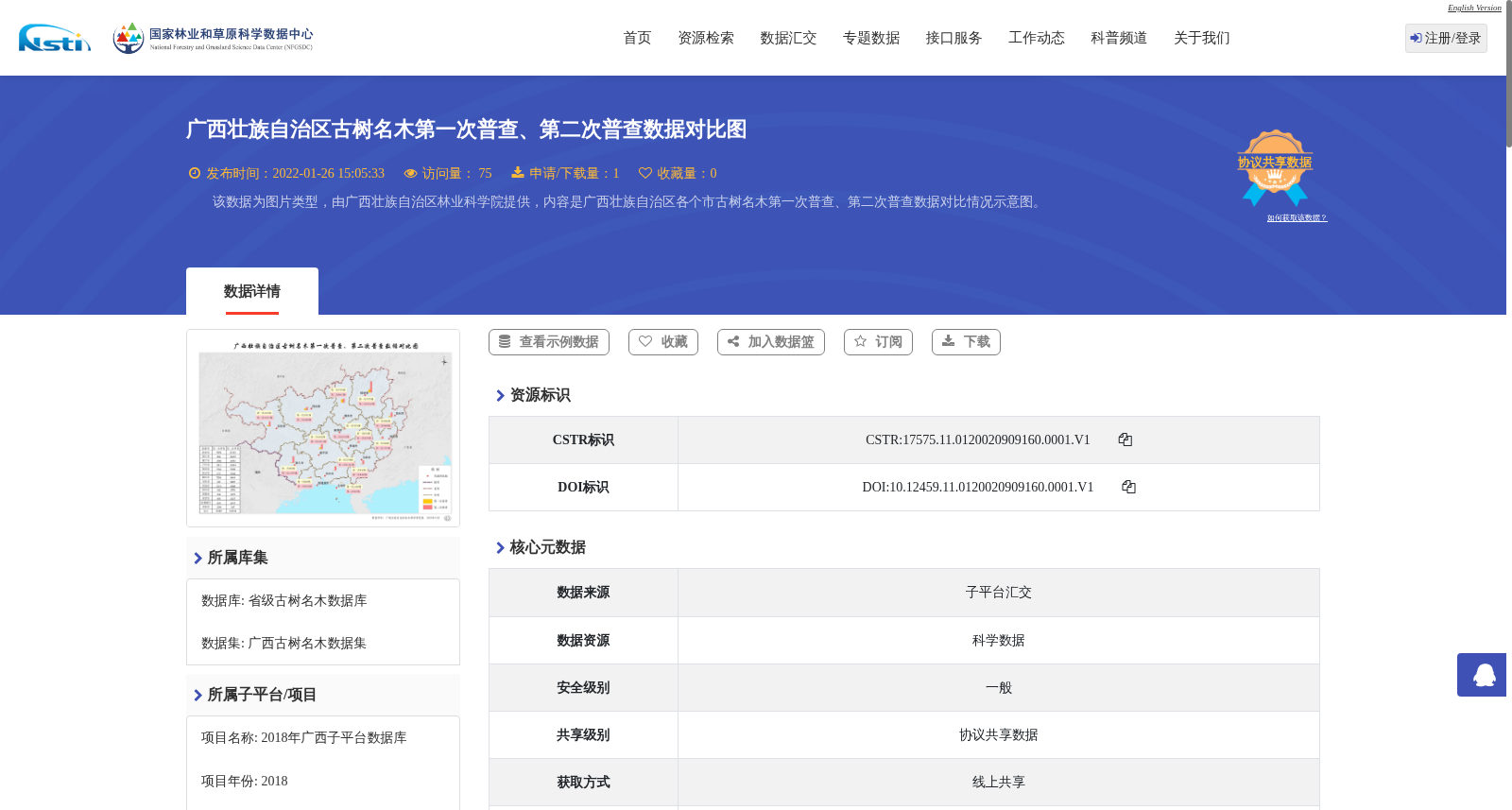This screenshot has width=1512, height=810.
Task: Click the 申请/下载量 download icon
Action: pos(518,173)
